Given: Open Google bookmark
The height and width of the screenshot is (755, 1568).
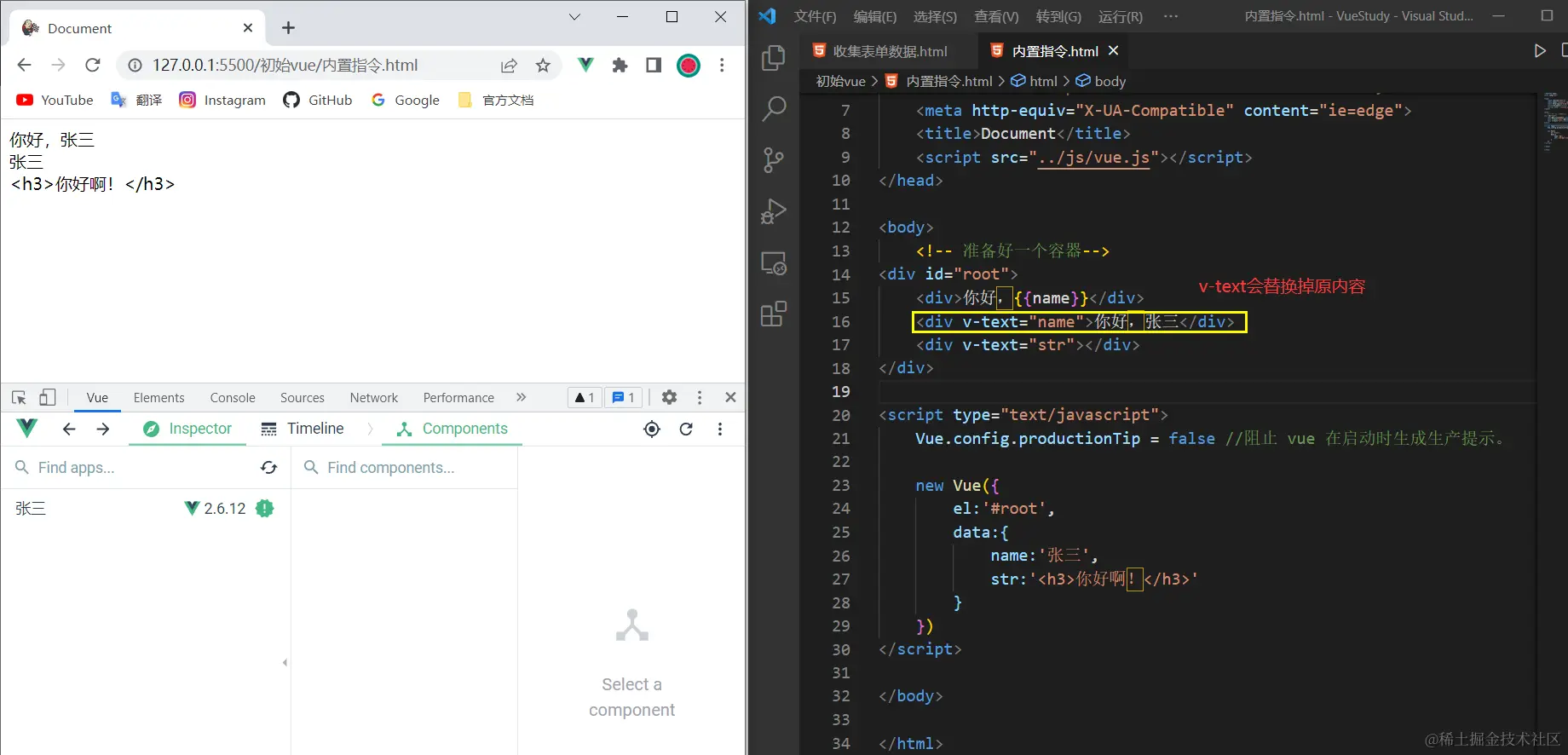Looking at the screenshot, I should (x=406, y=100).
